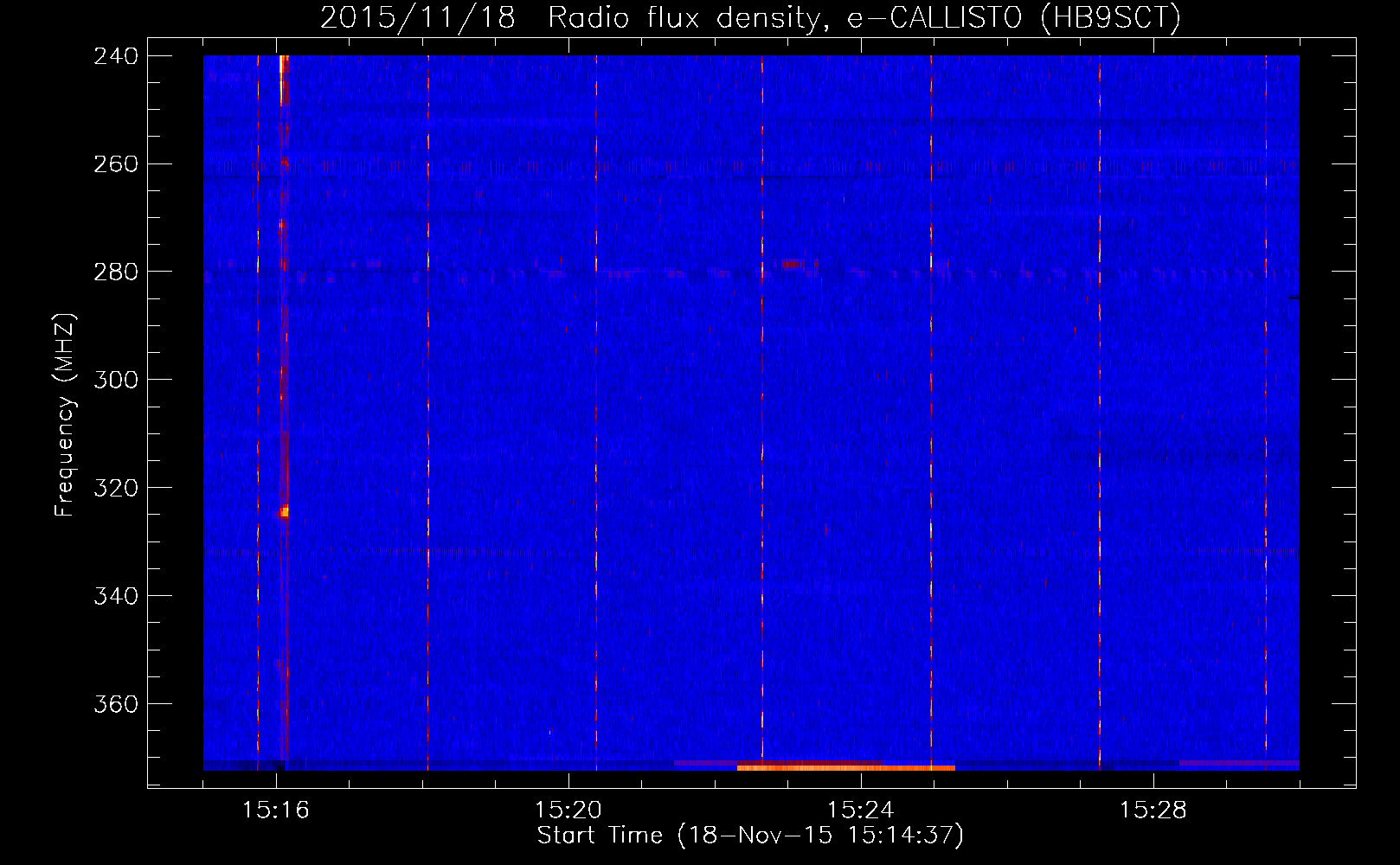Screen dimensions: 1400x865
Task: Click the 280 frequency tick label
Action: (x=116, y=272)
